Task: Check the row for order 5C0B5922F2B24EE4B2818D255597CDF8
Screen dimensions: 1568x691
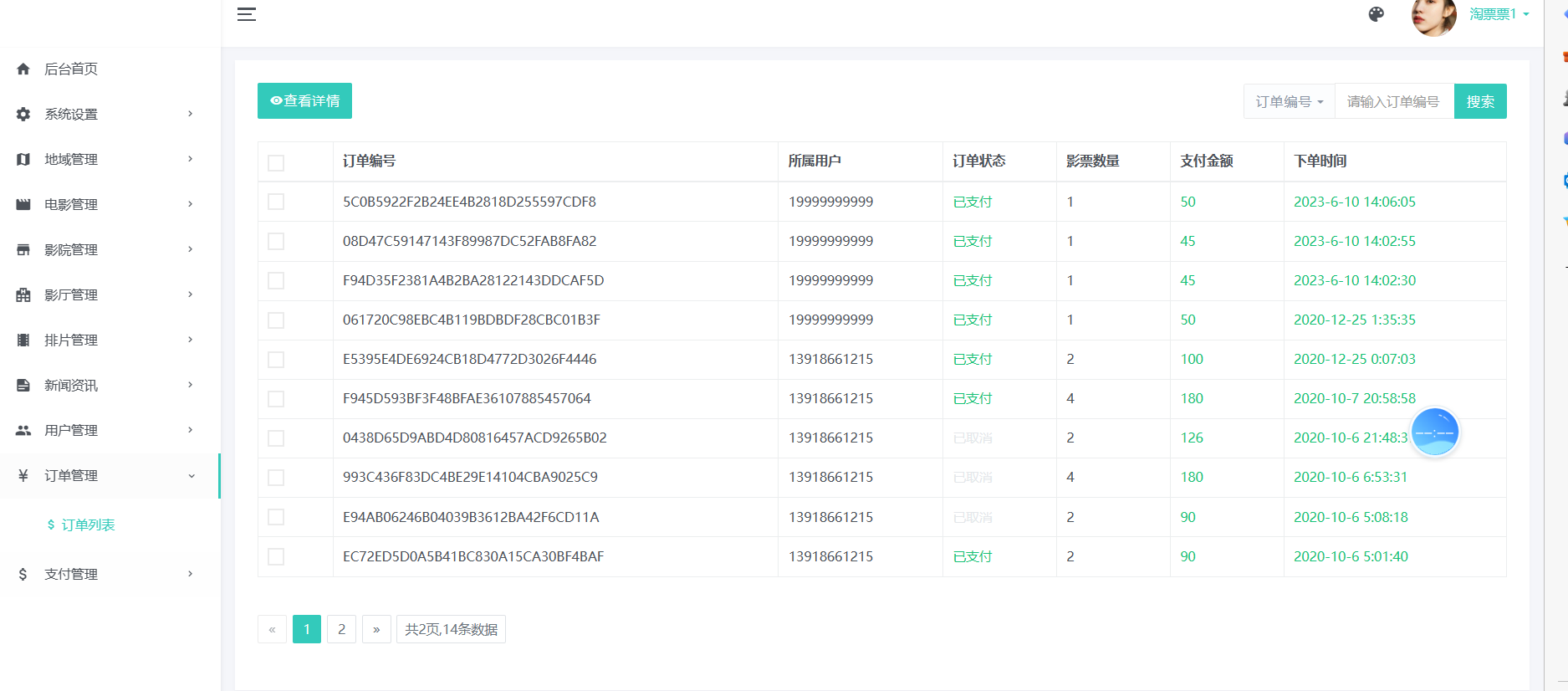Action: pos(276,202)
